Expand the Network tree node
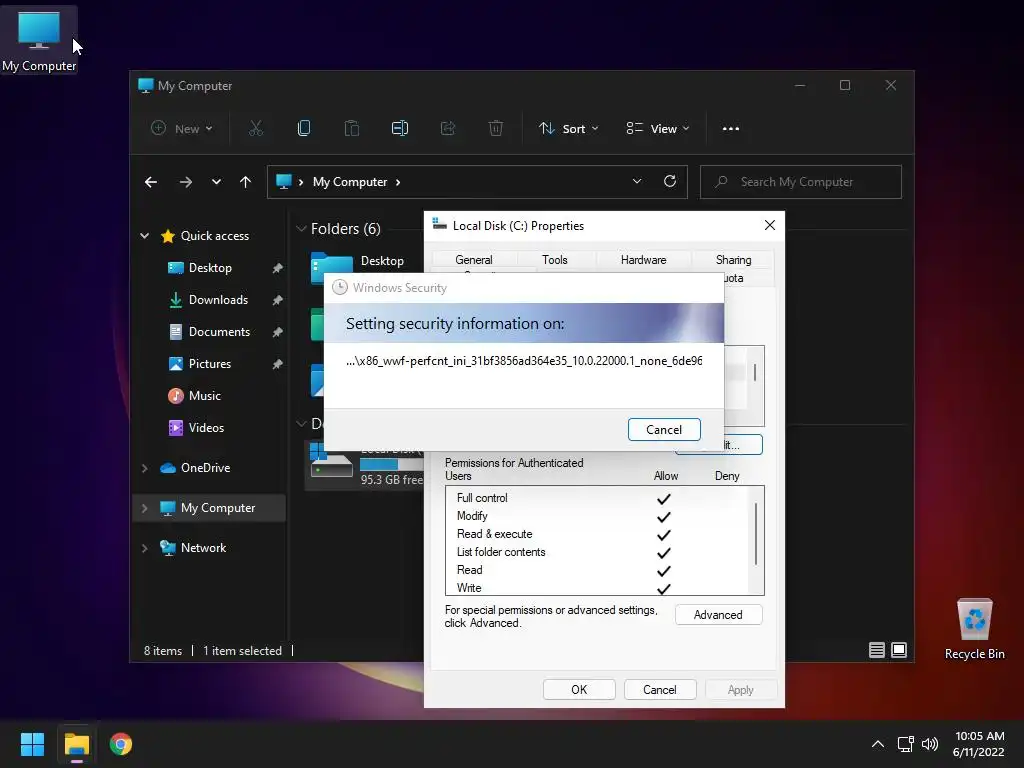This screenshot has width=1024, height=768. point(144,548)
